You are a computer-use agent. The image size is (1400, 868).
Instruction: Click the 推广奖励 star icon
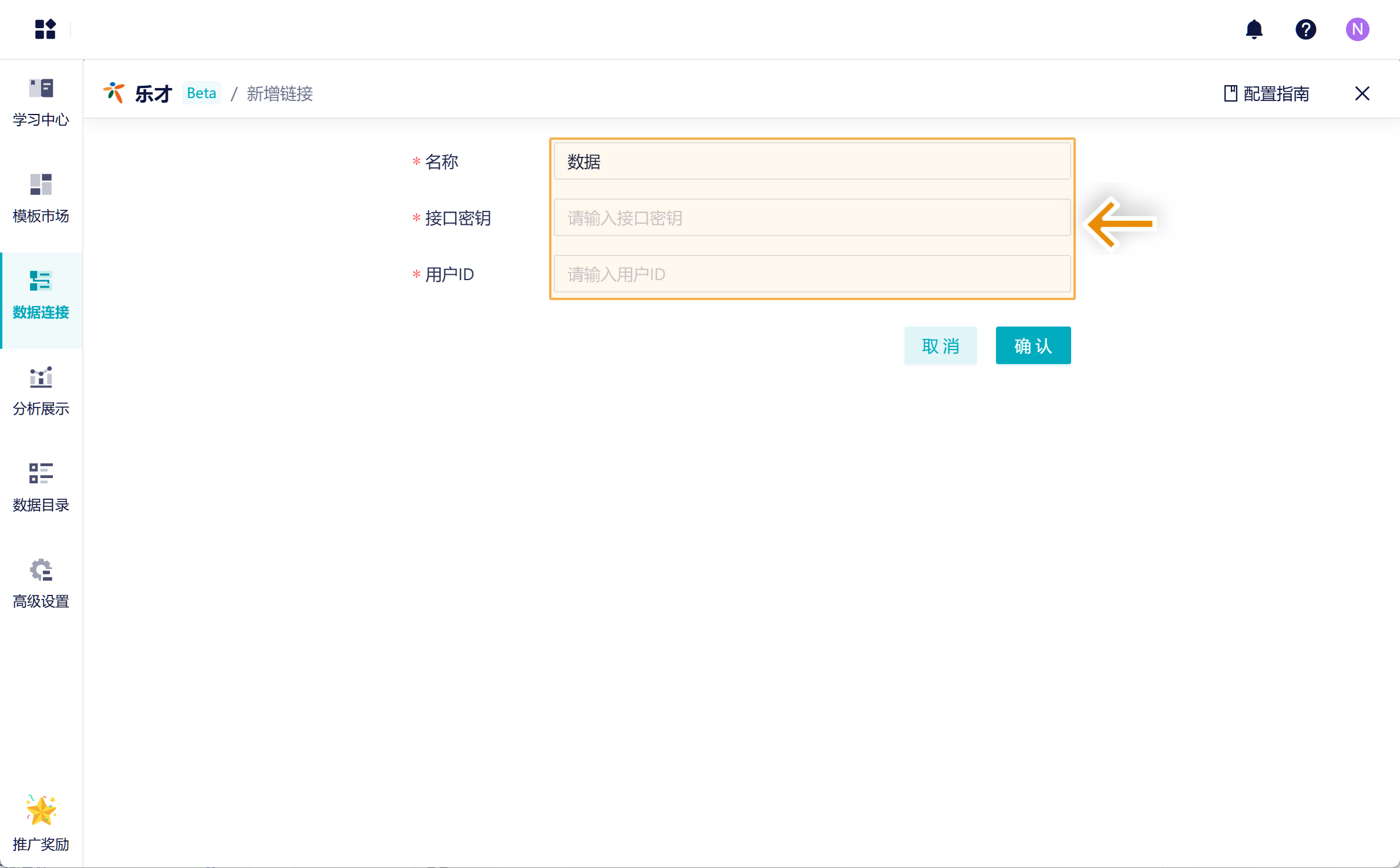(41, 811)
